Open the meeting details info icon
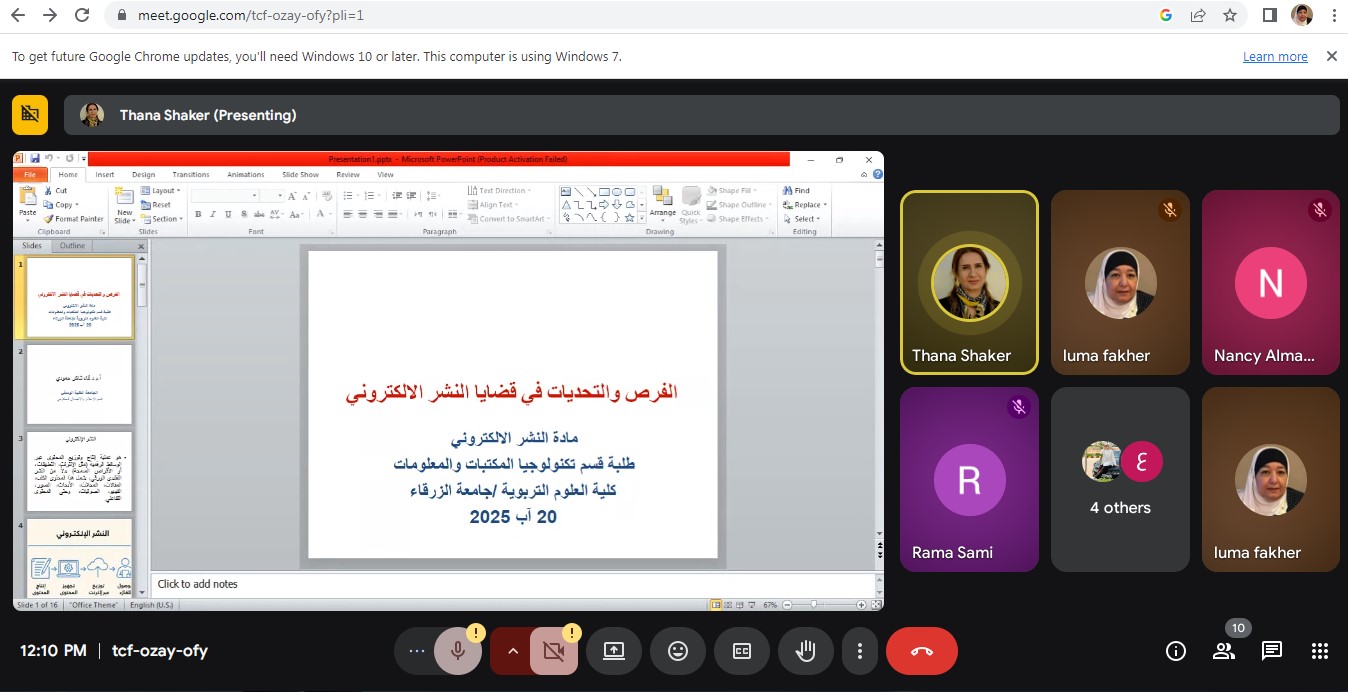This screenshot has width=1348, height=692. pos(1176,651)
